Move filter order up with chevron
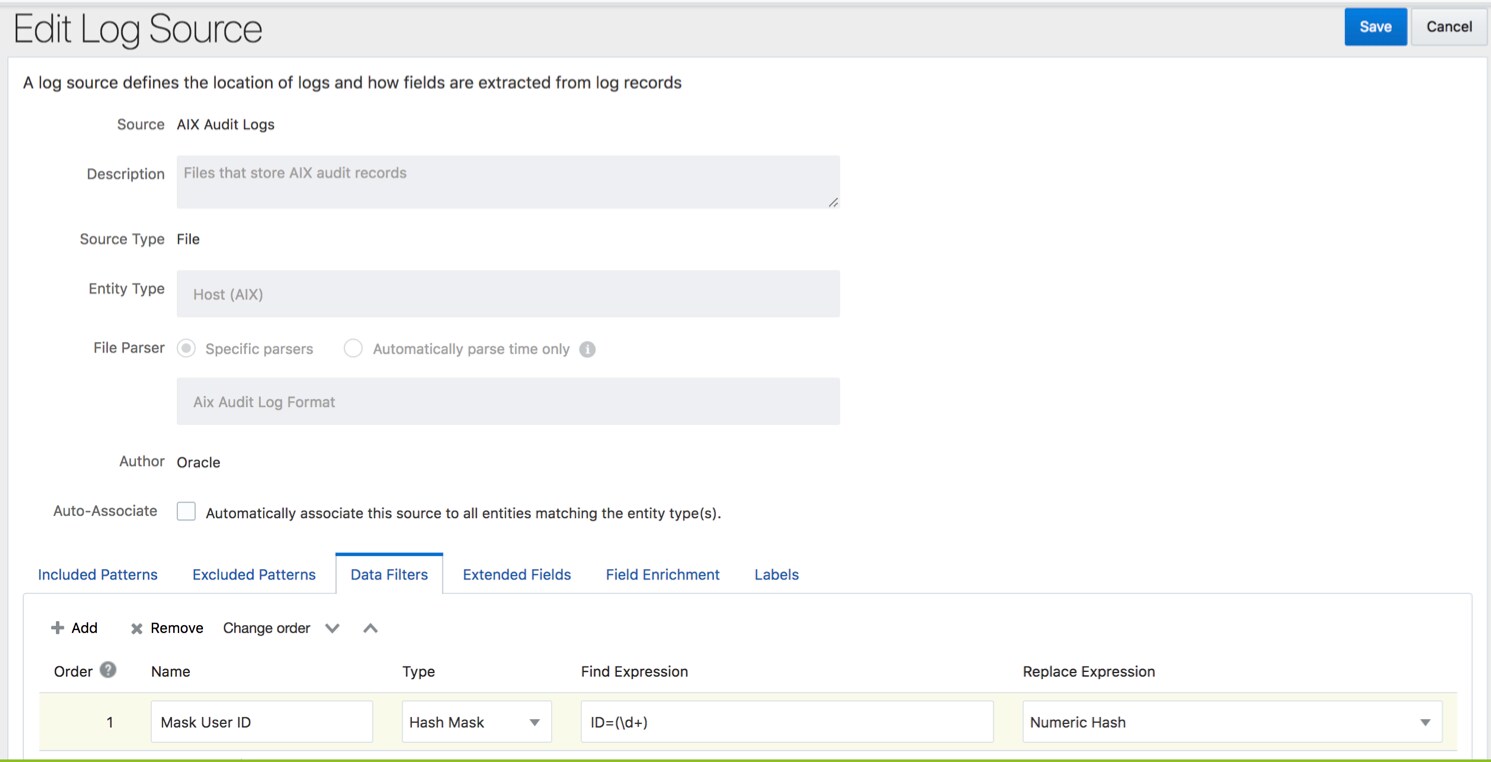1491x762 pixels. click(370, 628)
